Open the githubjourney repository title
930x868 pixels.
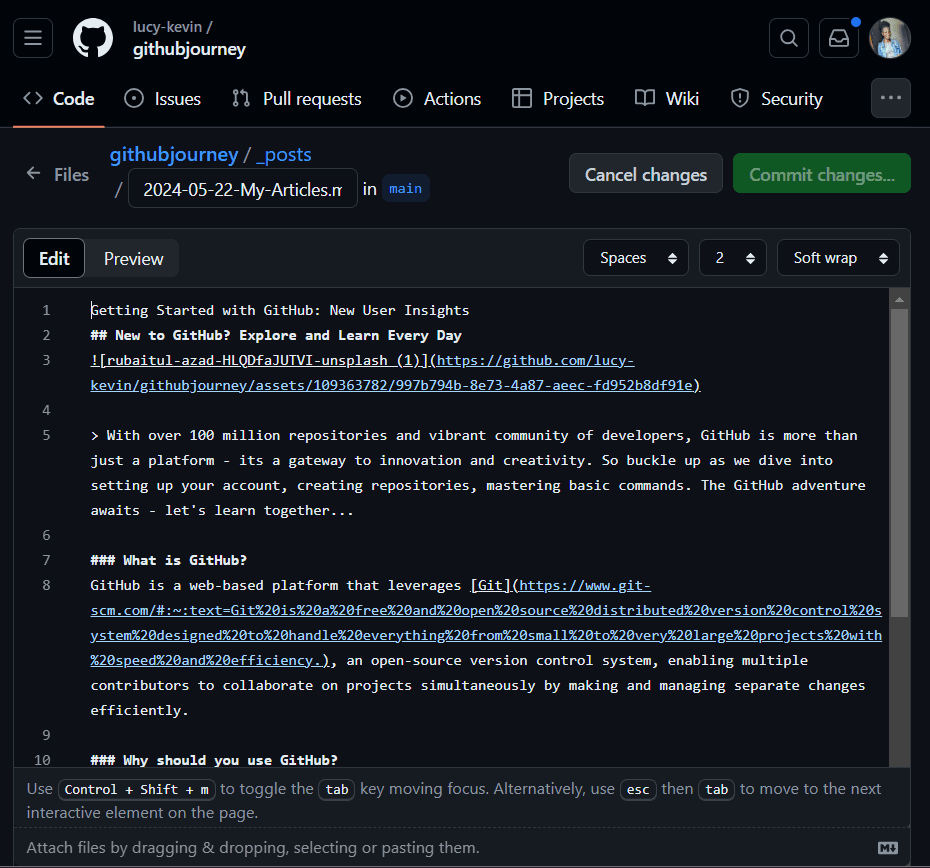tap(189, 49)
